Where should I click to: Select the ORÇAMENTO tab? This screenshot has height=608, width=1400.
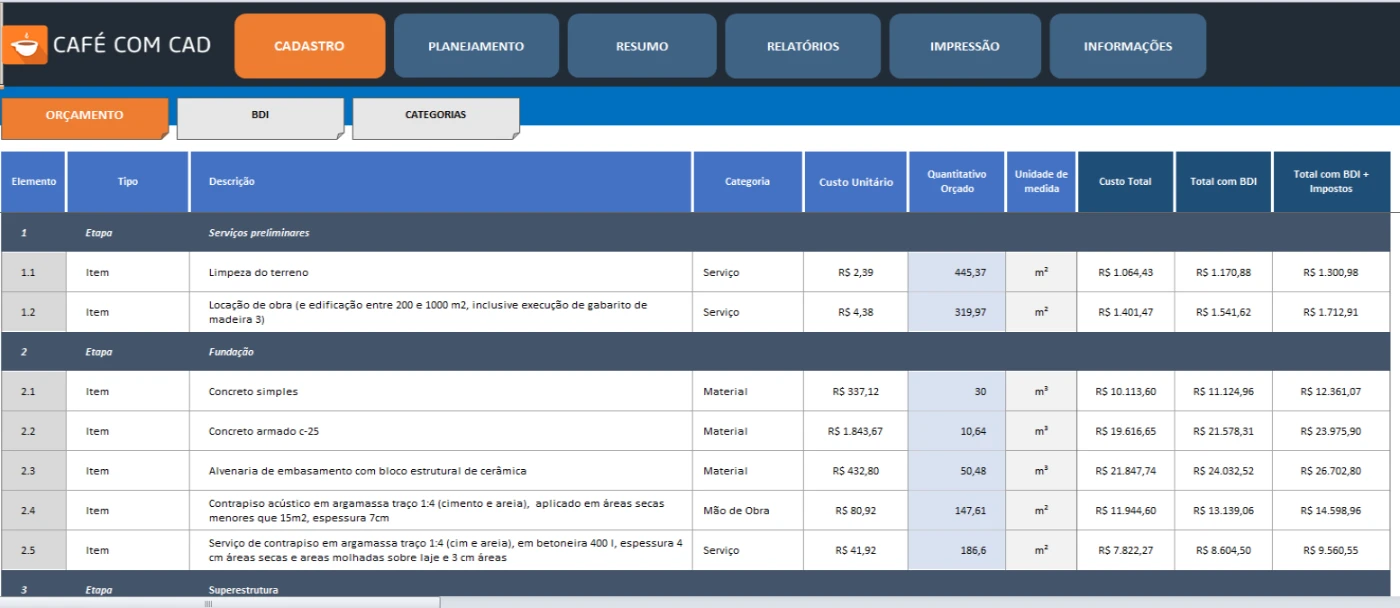pyautogui.click(x=84, y=116)
